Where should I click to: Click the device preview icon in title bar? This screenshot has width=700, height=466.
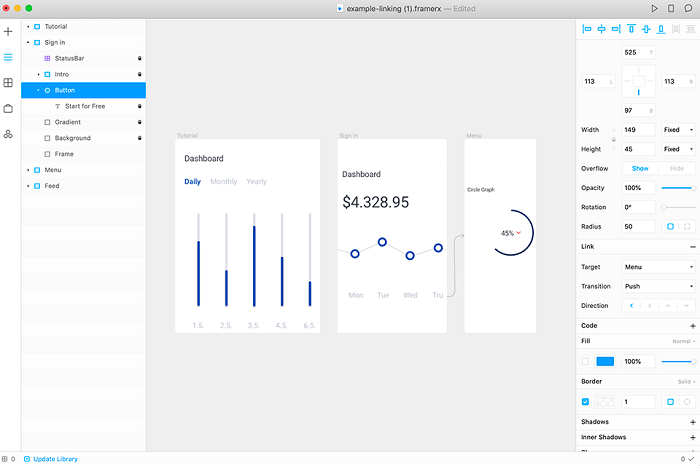click(671, 8)
